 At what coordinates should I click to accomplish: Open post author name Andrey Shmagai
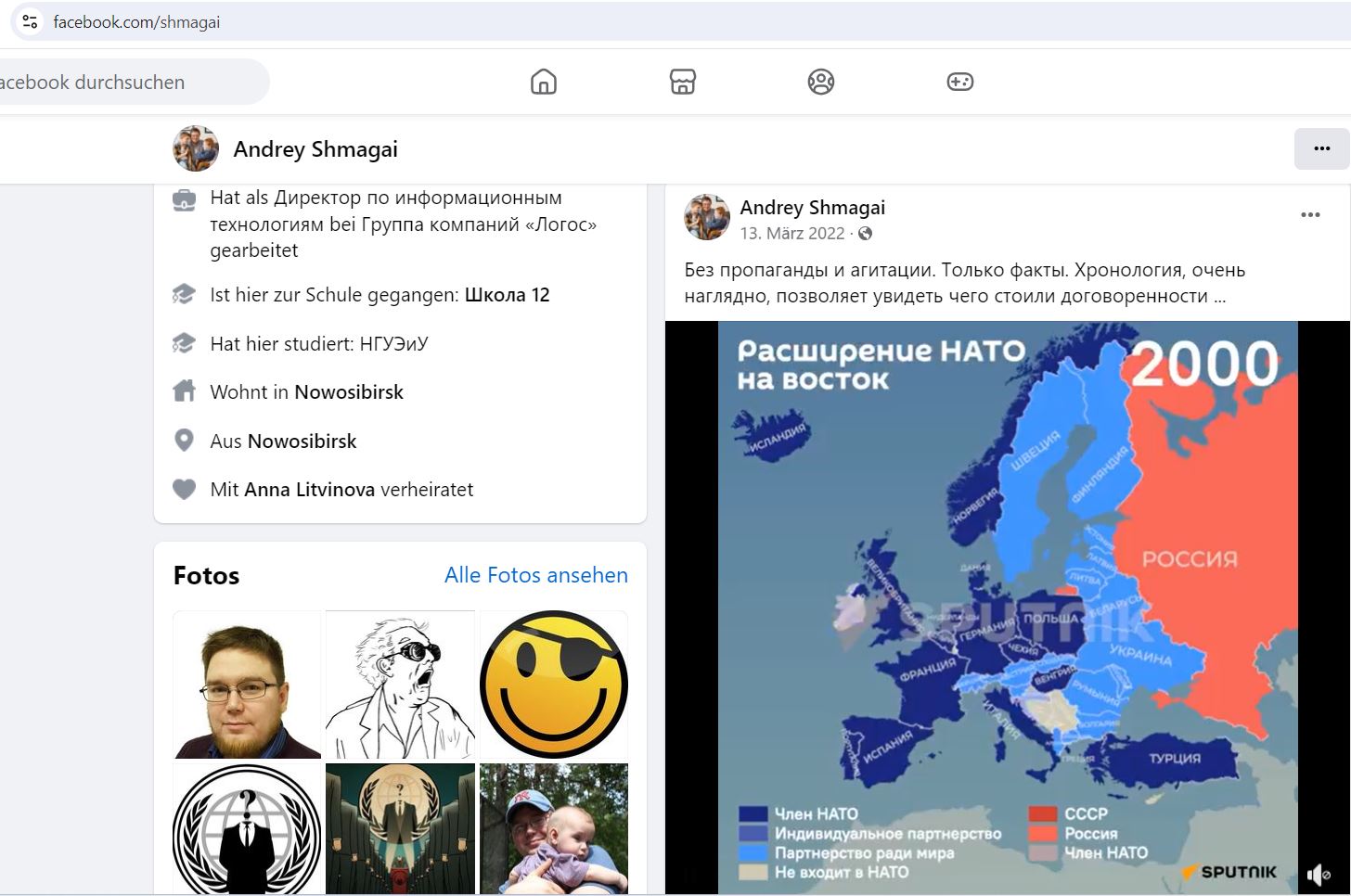tap(812, 208)
